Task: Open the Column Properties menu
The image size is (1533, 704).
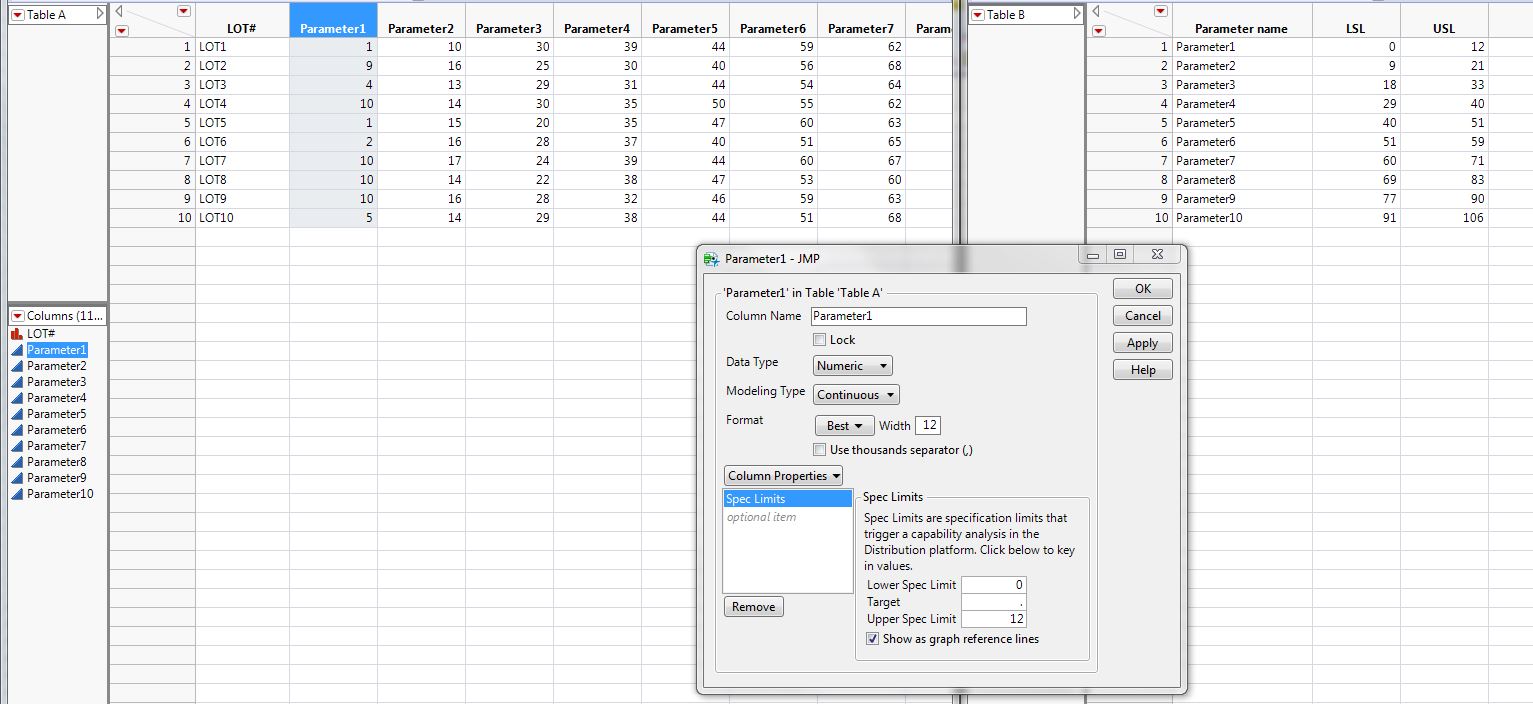Action: (x=783, y=475)
